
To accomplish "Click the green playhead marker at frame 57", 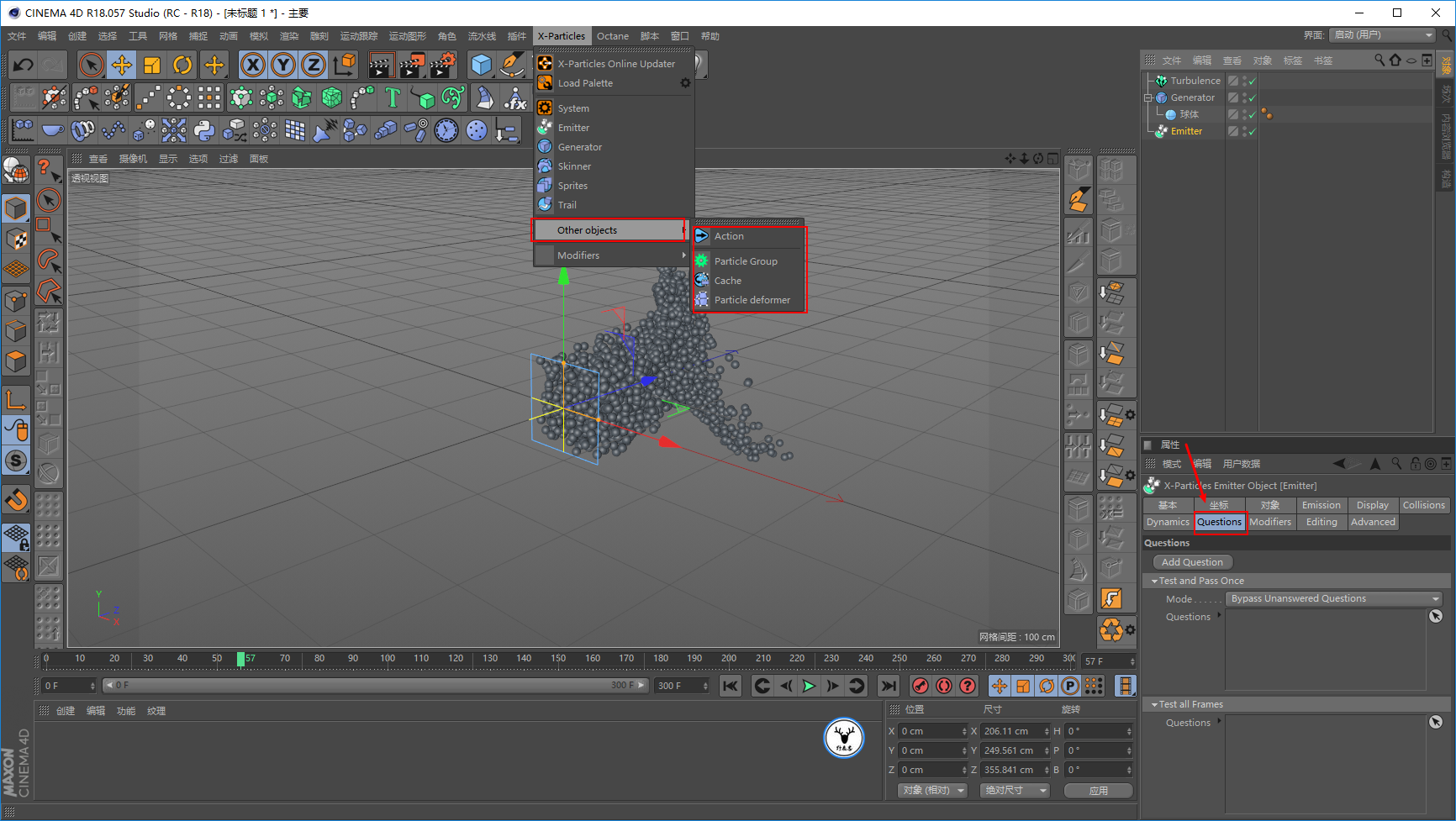I will click(240, 659).
